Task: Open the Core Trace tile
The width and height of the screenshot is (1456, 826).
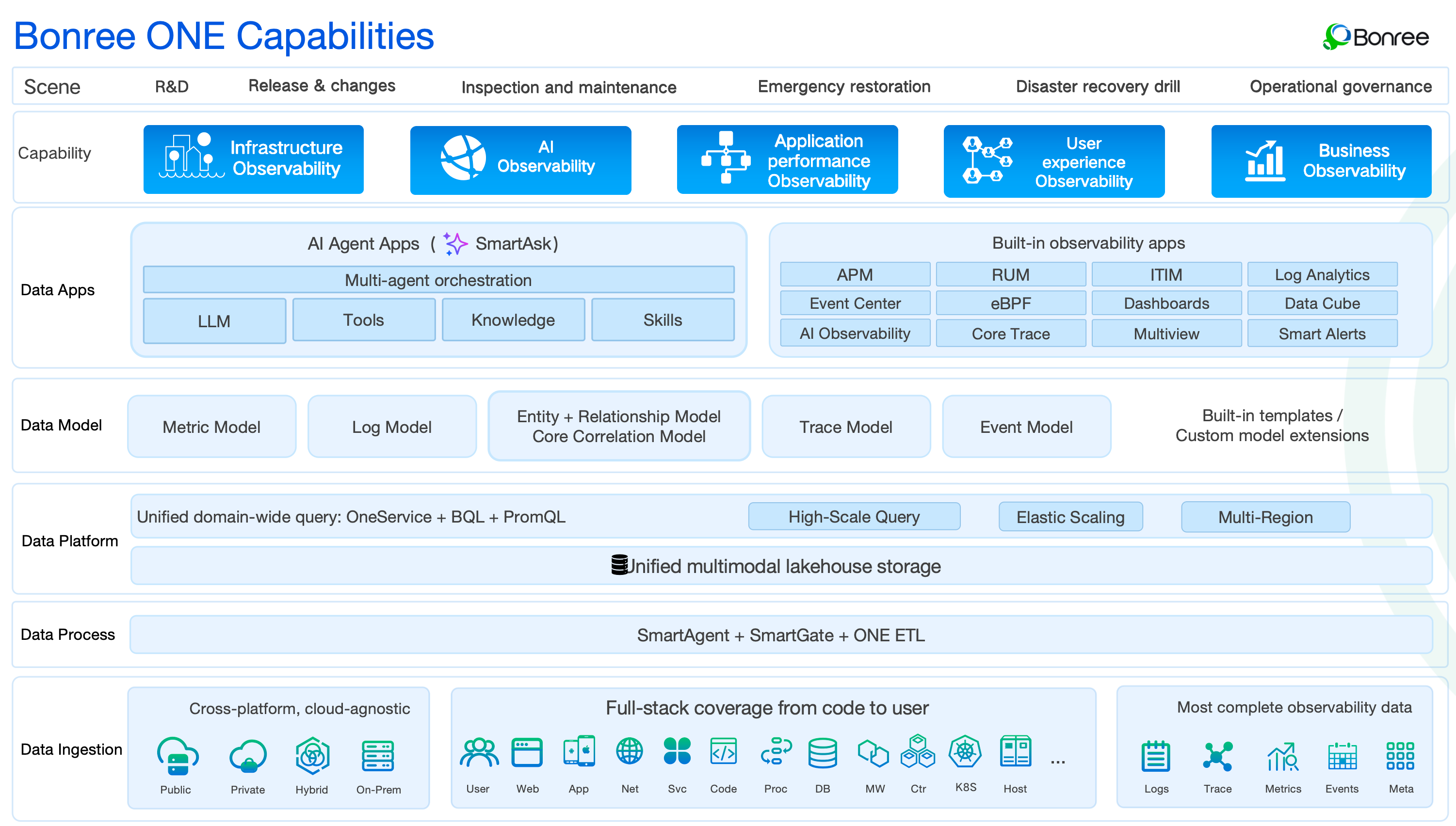Action: point(1011,333)
